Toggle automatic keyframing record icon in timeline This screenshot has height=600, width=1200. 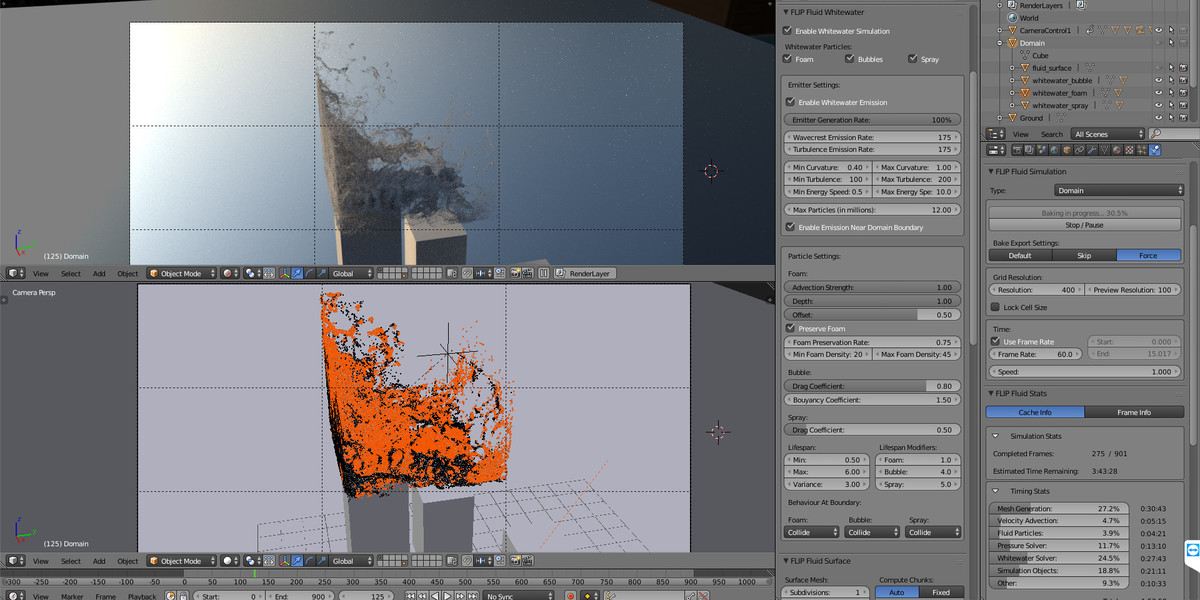tap(571, 596)
